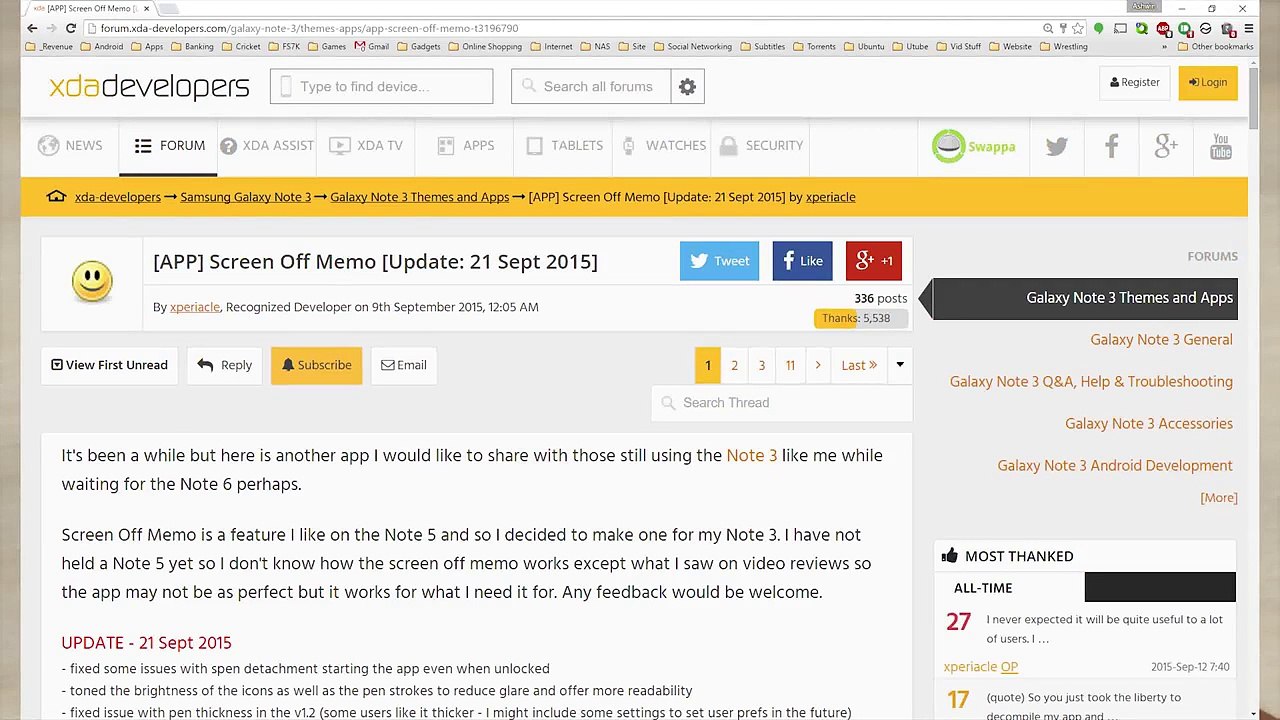Image resolution: width=1280 pixels, height=720 pixels.
Task: Go to next page arrow in pagination
Action: 818,365
